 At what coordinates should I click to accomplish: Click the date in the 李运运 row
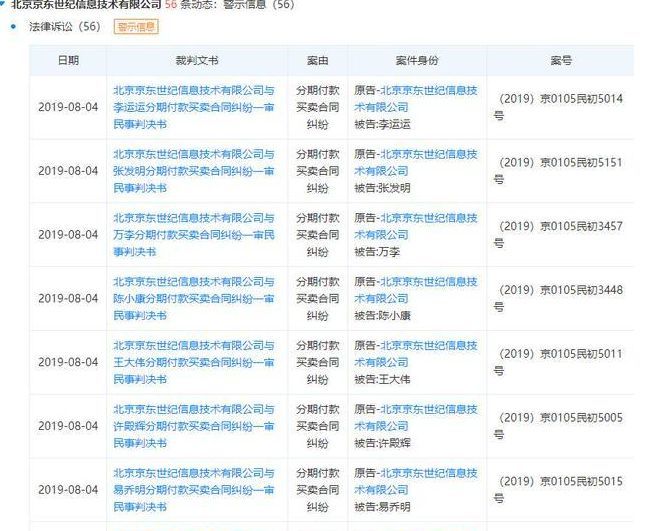(x=68, y=107)
